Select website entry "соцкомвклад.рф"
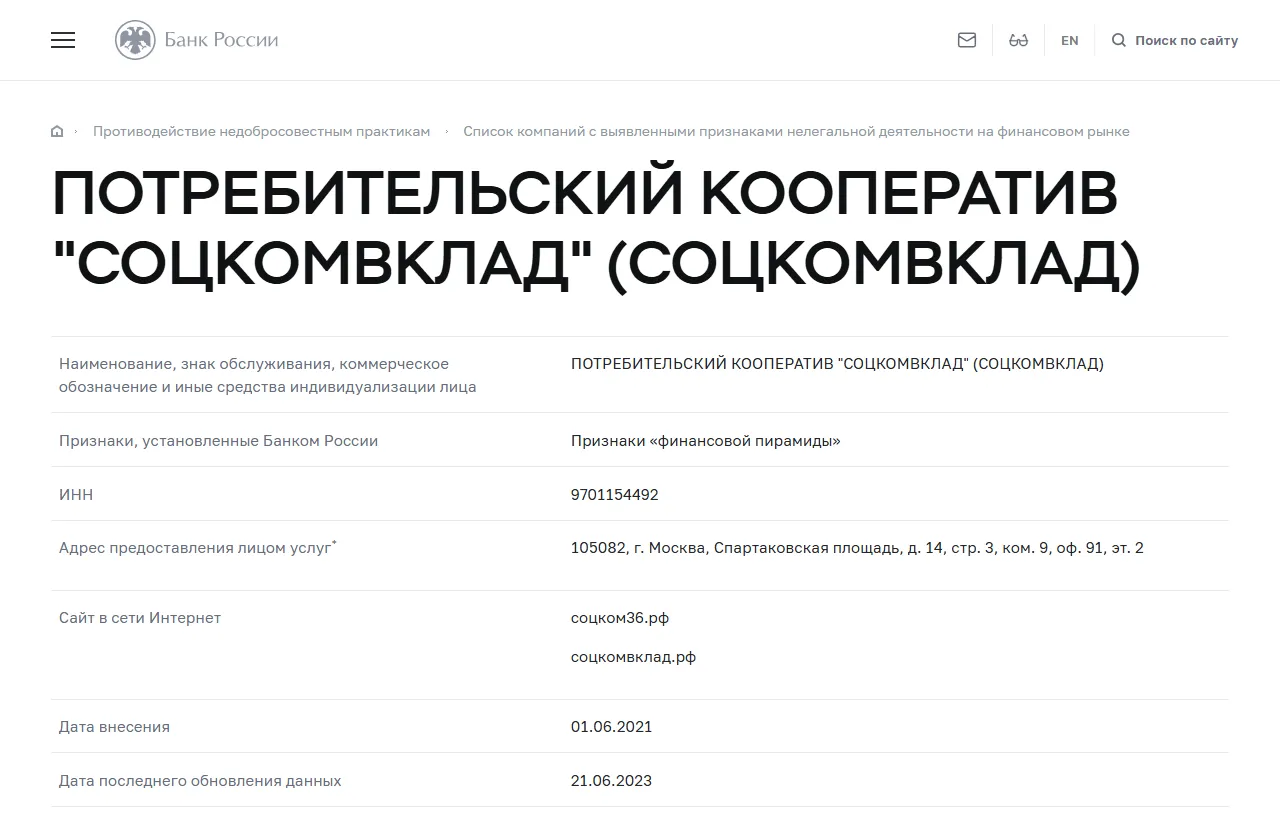 click(x=633, y=657)
